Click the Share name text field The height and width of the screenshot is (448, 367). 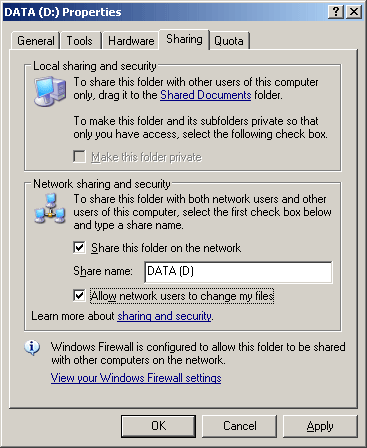tap(238, 272)
